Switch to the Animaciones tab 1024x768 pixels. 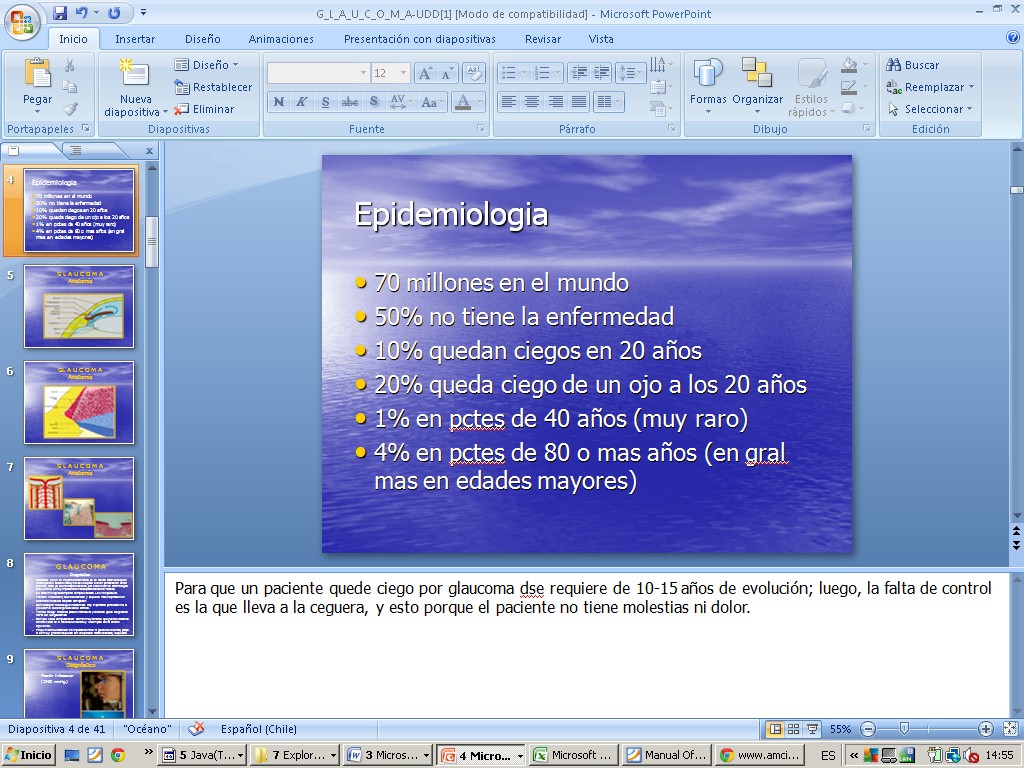(281, 39)
